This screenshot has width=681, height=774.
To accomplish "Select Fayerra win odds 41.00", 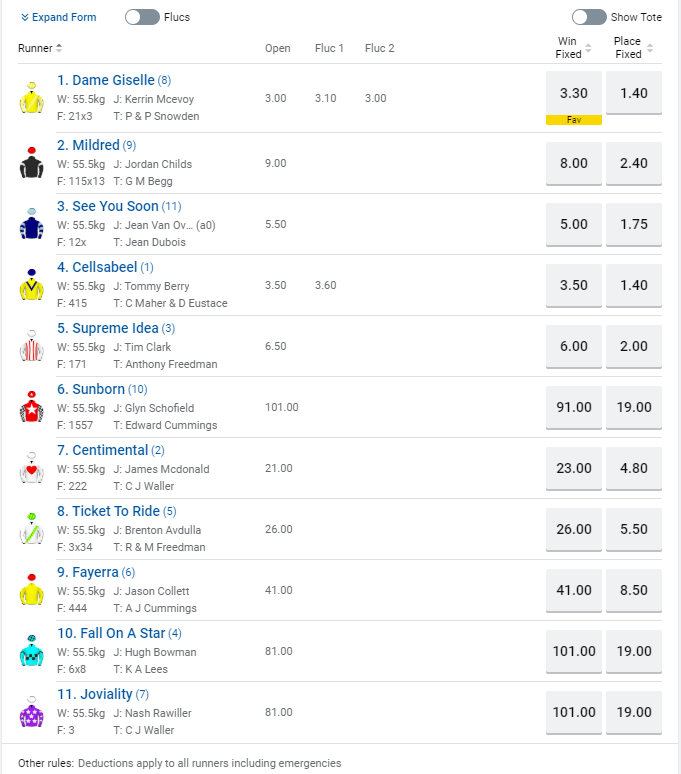I will tap(573, 590).
